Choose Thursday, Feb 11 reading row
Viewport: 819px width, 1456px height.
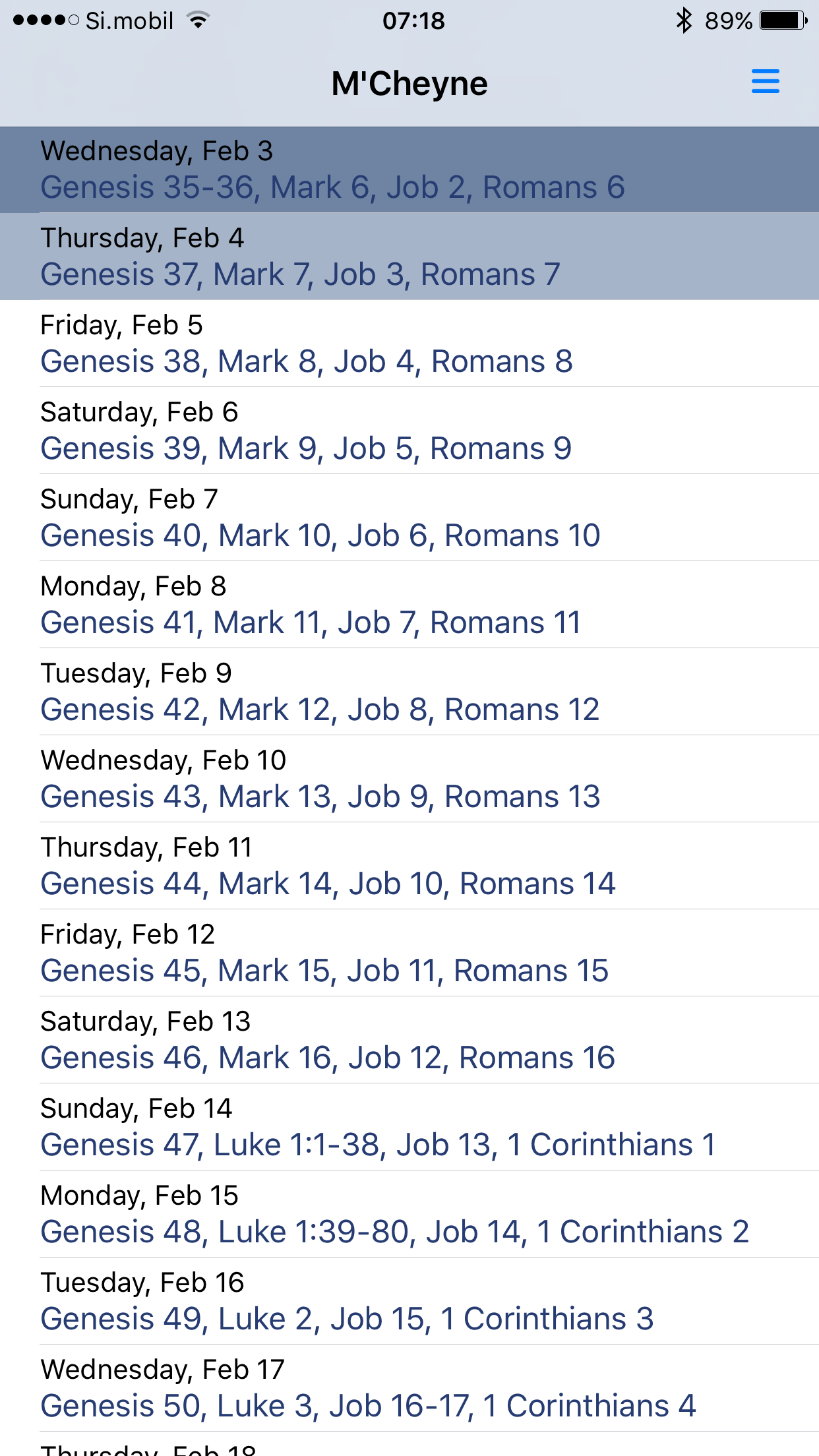click(409, 866)
